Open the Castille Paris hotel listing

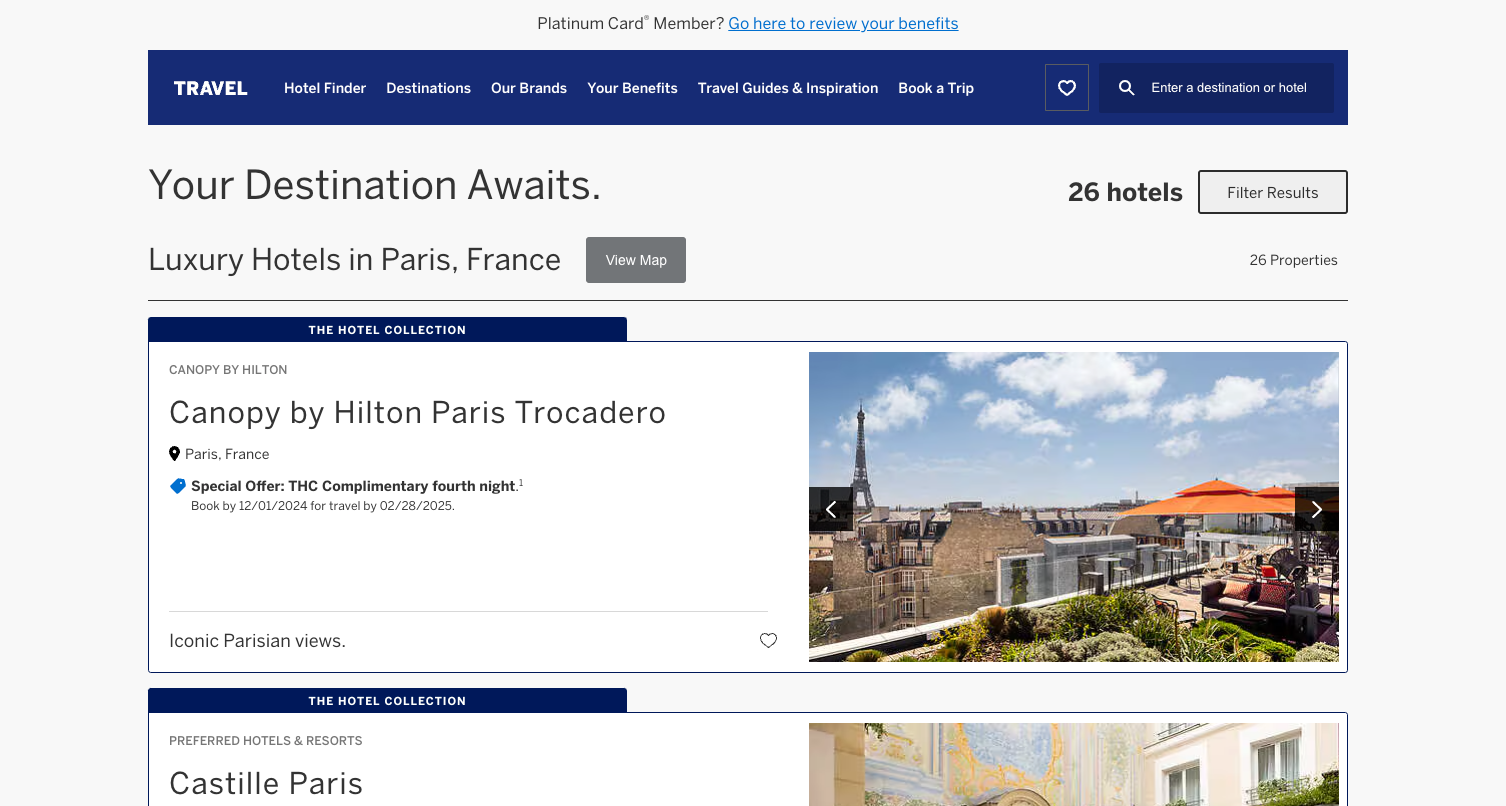[266, 783]
